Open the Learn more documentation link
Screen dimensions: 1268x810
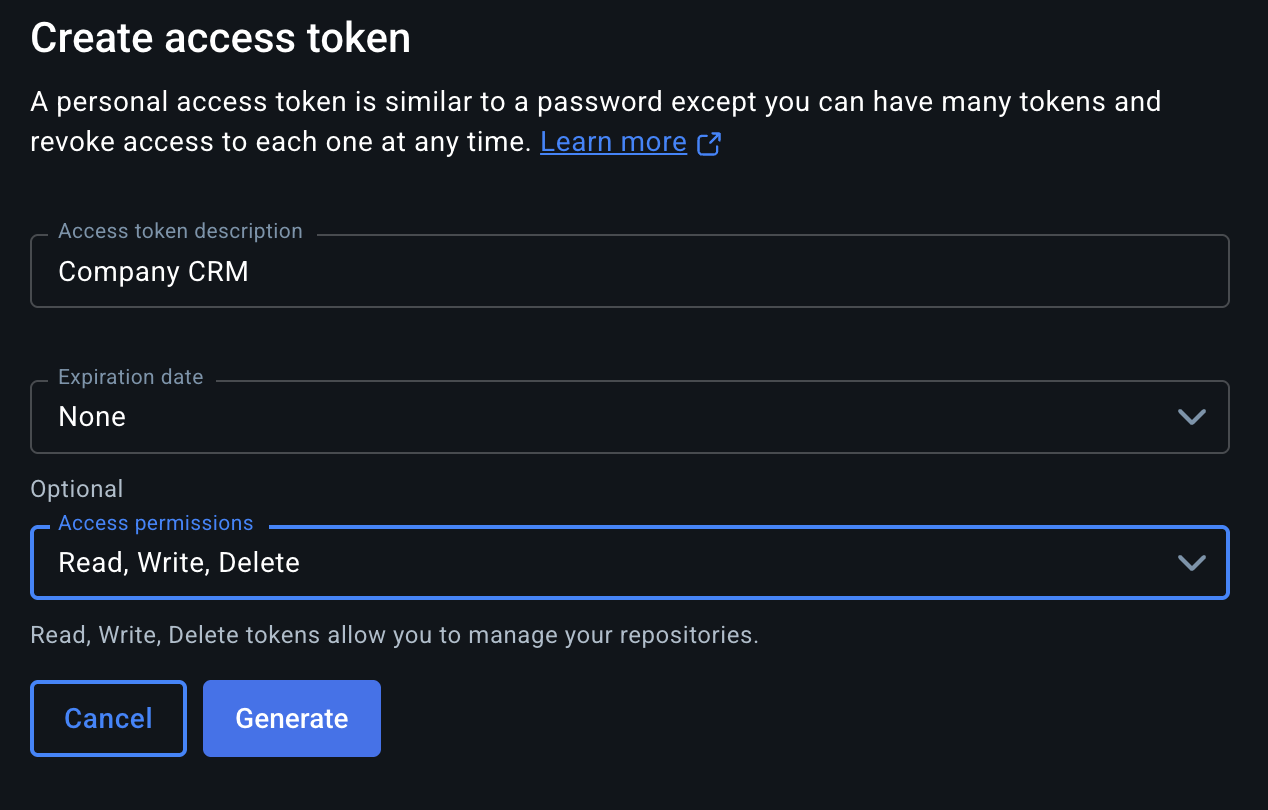(x=613, y=141)
